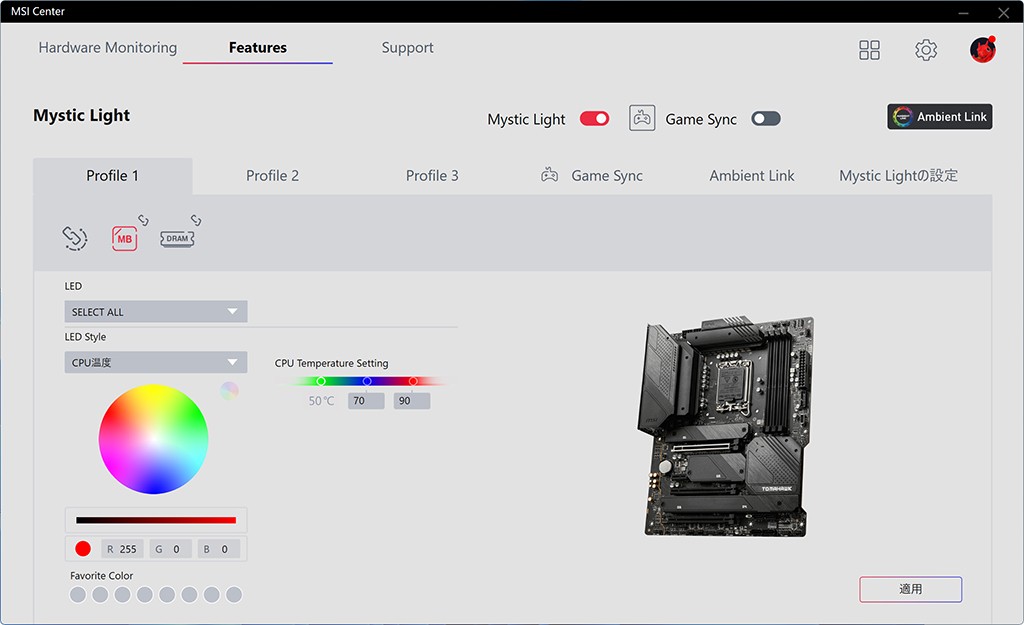This screenshot has height=625, width=1024.
Task: Click the user profile avatar
Action: click(982, 50)
